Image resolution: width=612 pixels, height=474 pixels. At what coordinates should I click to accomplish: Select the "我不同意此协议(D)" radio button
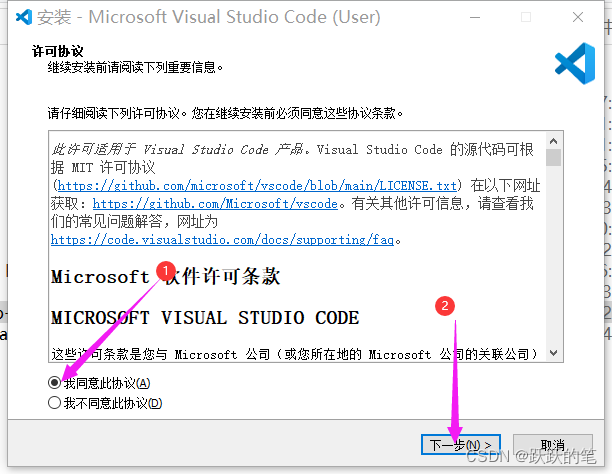(x=55, y=403)
